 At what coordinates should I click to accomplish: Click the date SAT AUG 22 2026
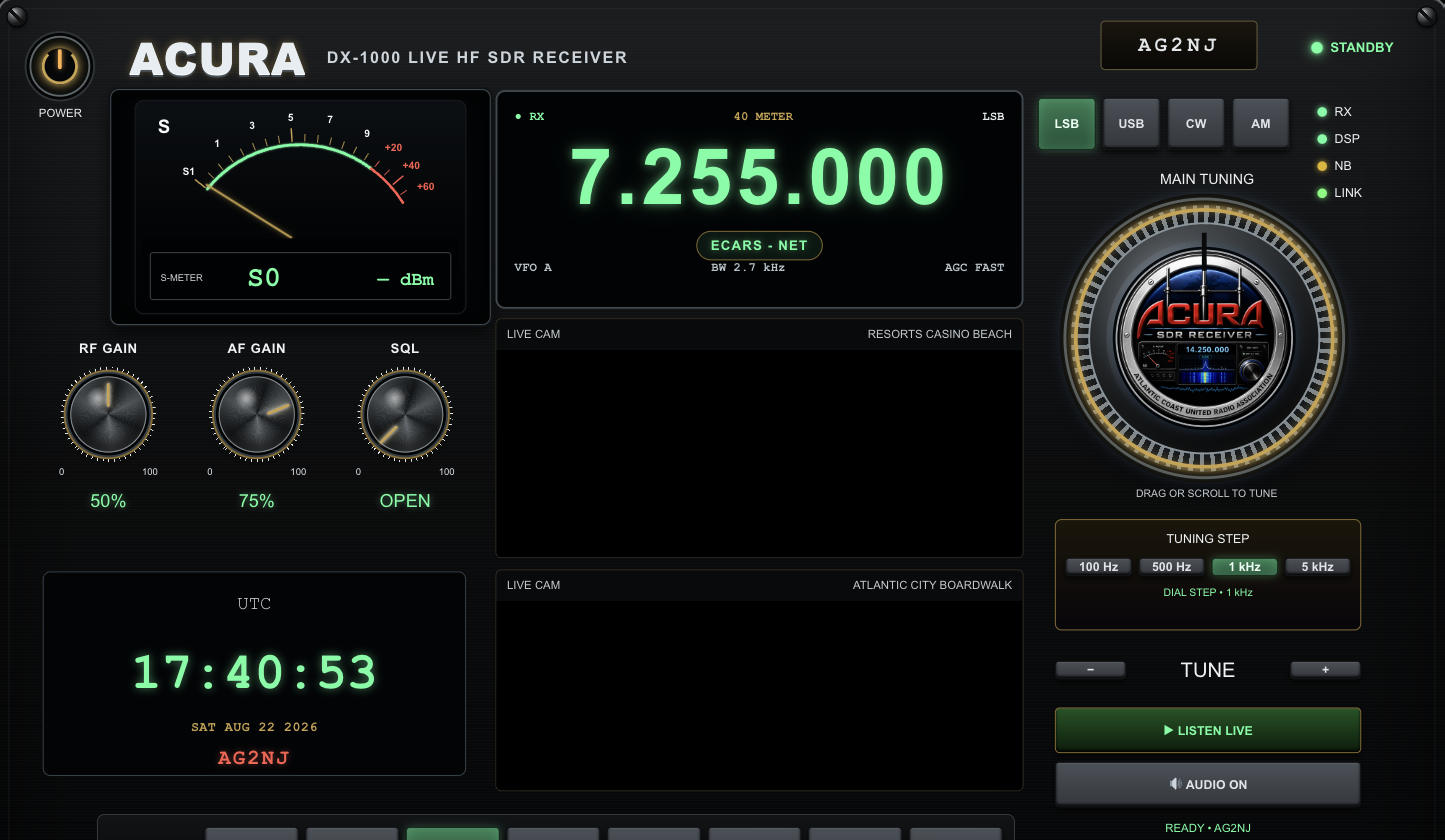(x=254, y=727)
